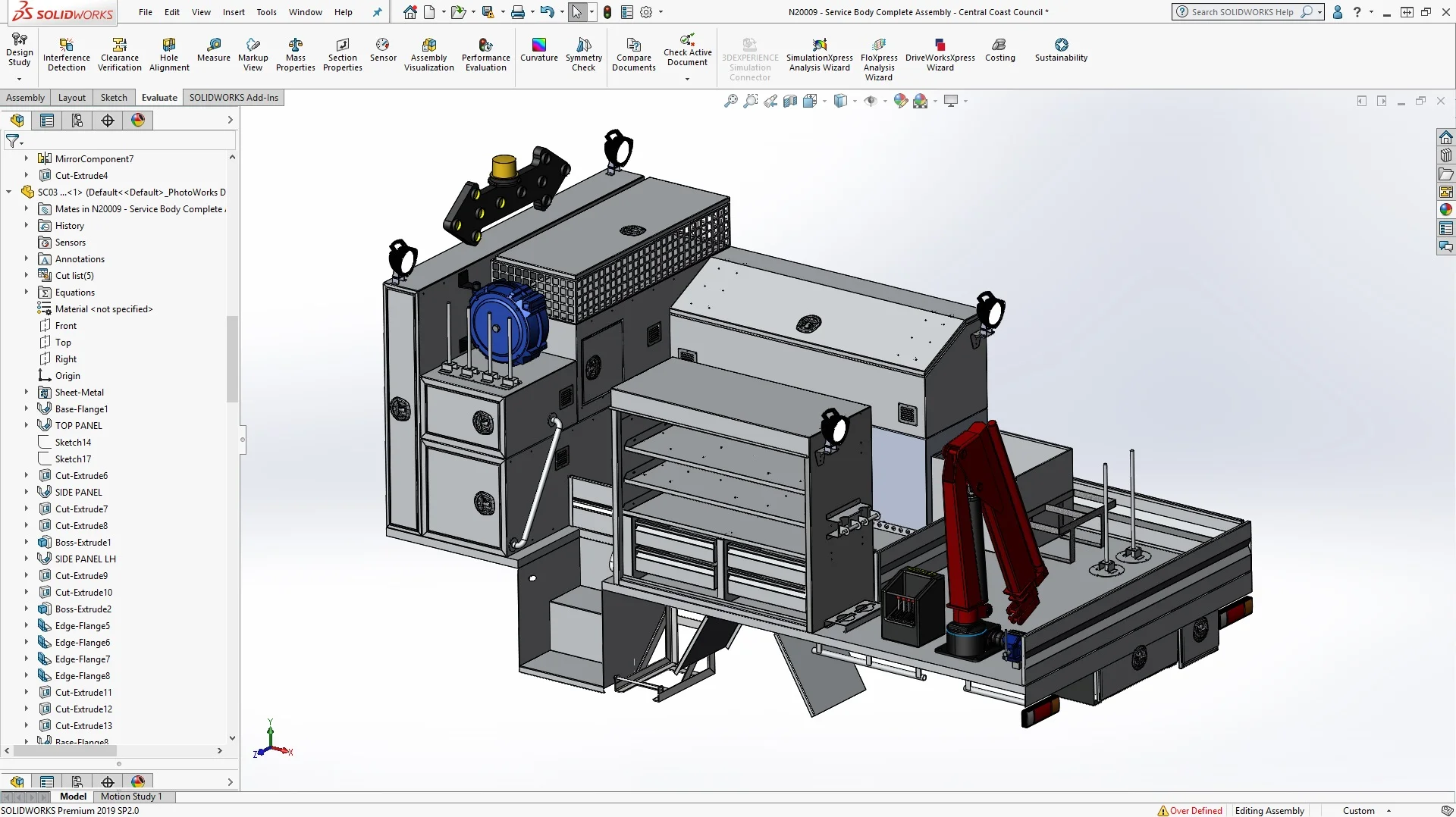
Task: Select SIDE PANEL LH feature
Action: (x=85, y=559)
